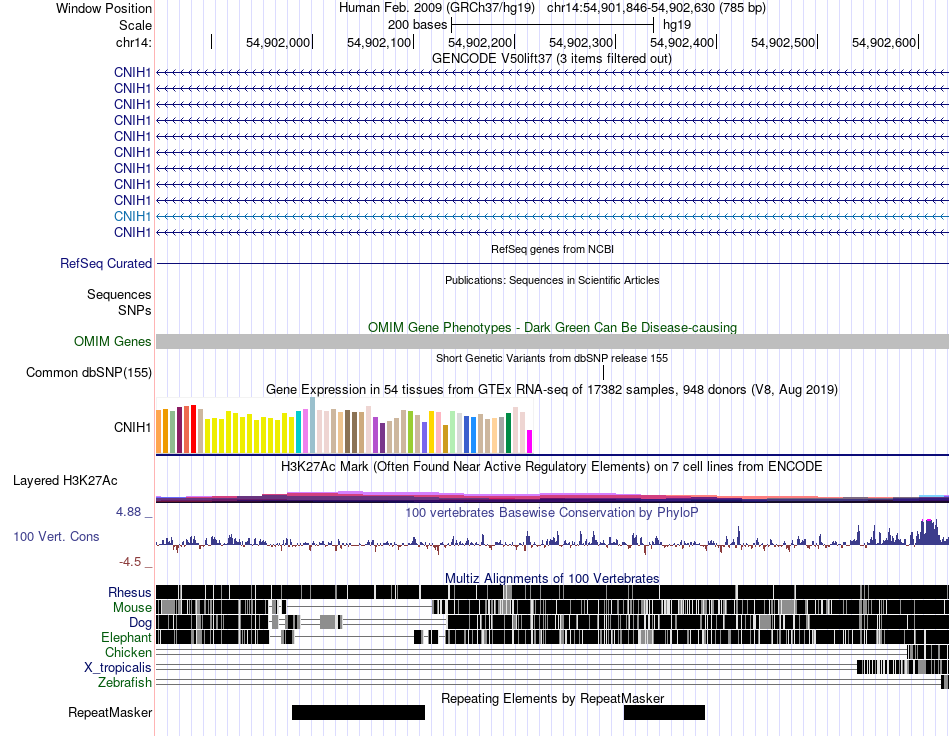
Task: Open the 'OMIM Gene Phenotypes' track title
Action: [552, 328]
